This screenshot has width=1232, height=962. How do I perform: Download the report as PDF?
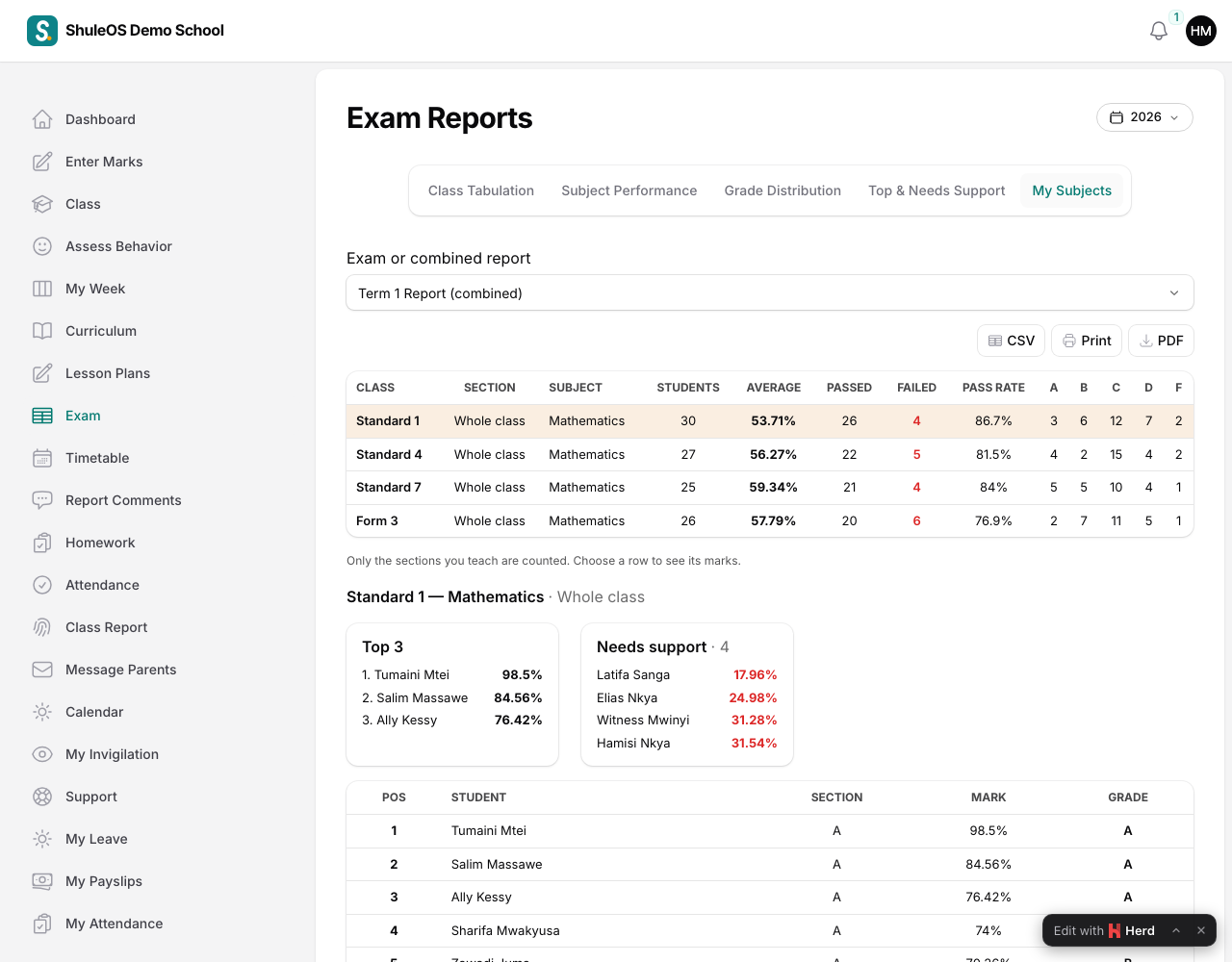pos(1161,341)
